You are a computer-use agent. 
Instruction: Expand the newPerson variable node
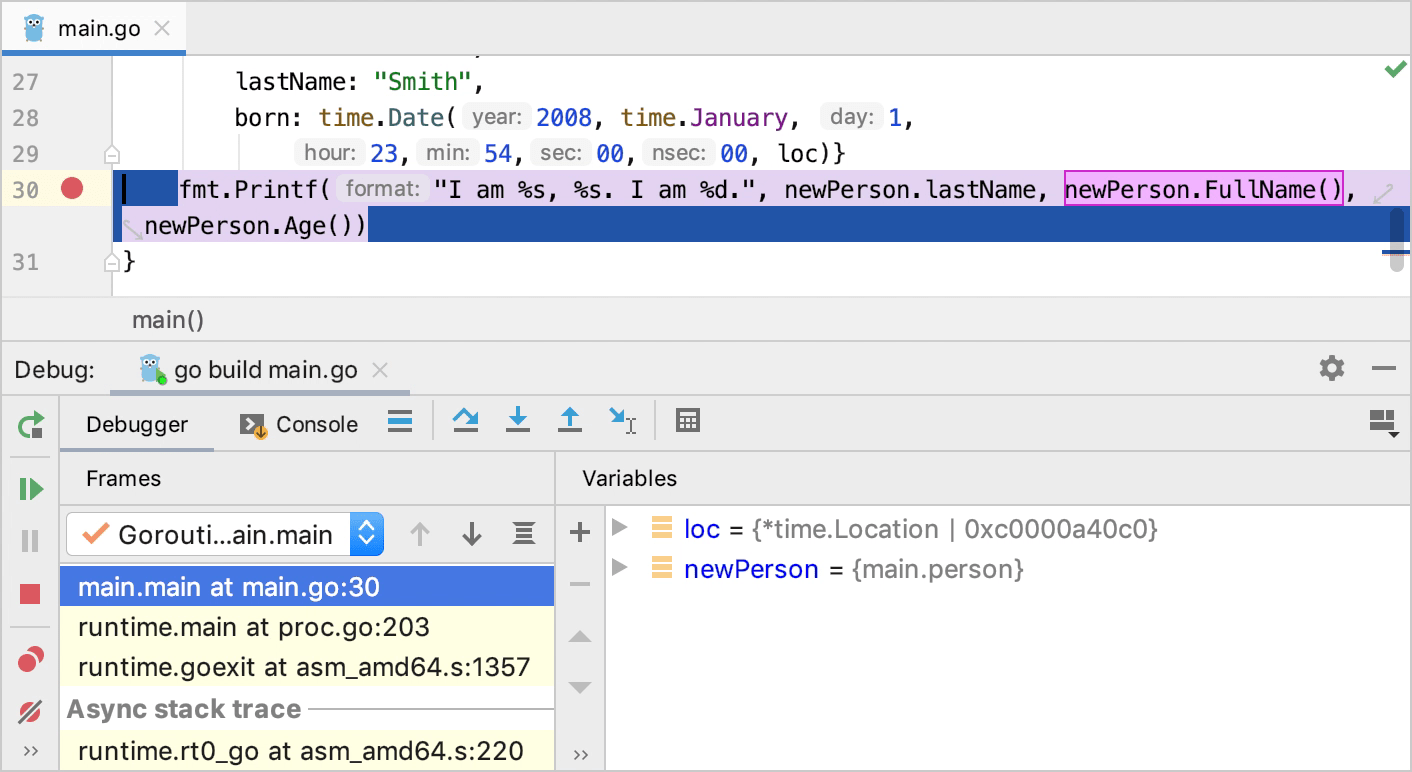click(x=619, y=568)
